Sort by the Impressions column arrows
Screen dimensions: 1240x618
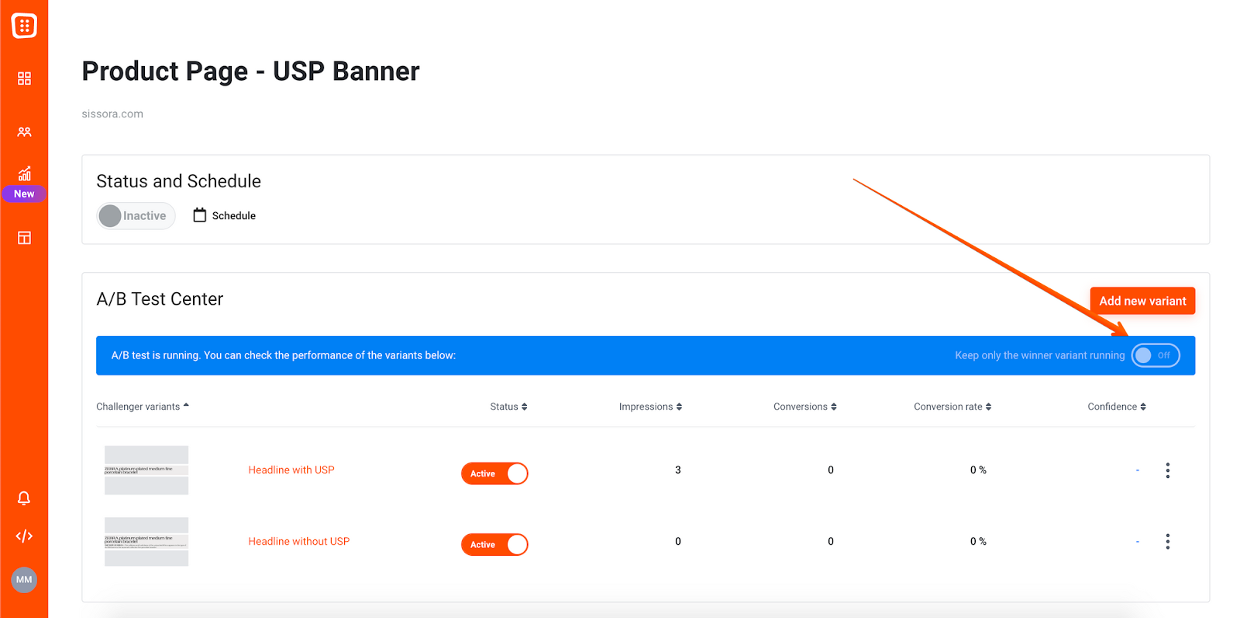pos(679,406)
